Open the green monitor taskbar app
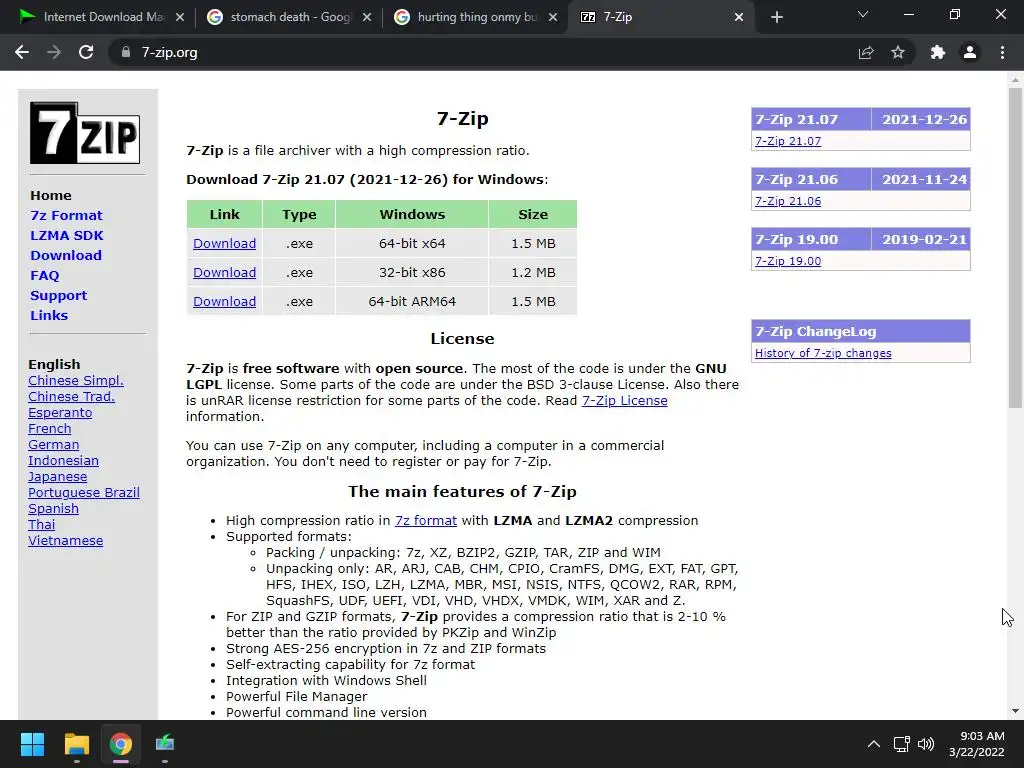Image resolution: width=1024 pixels, height=768 pixels. click(165, 744)
